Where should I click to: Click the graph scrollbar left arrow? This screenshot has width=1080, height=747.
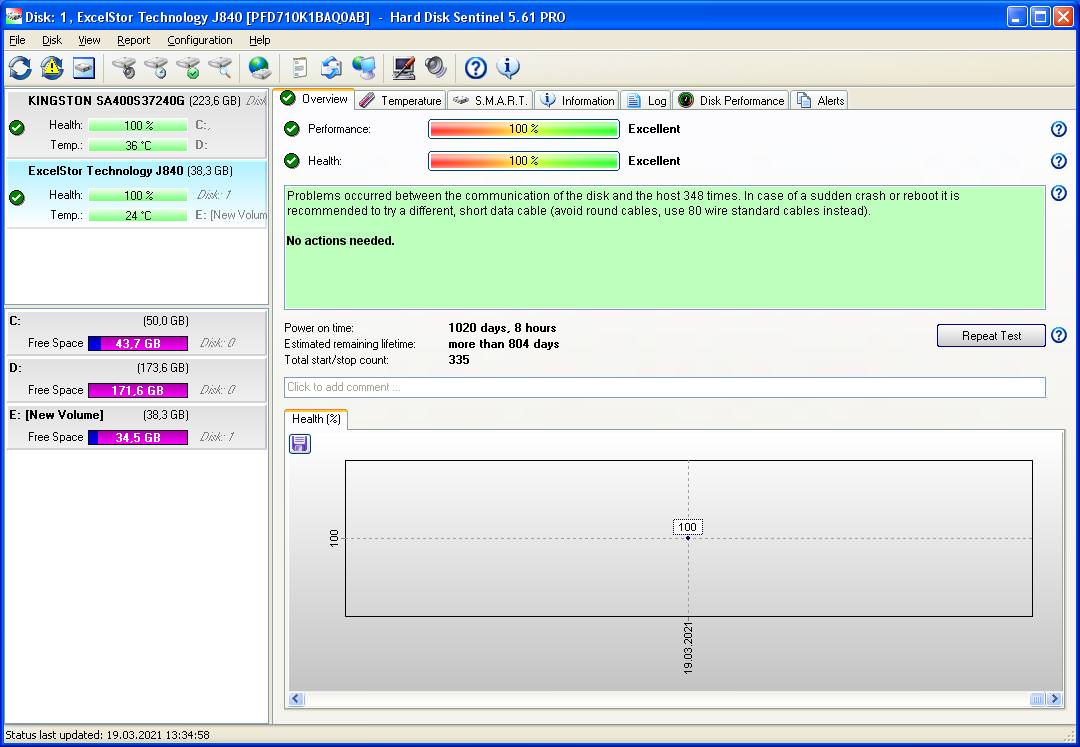click(296, 699)
